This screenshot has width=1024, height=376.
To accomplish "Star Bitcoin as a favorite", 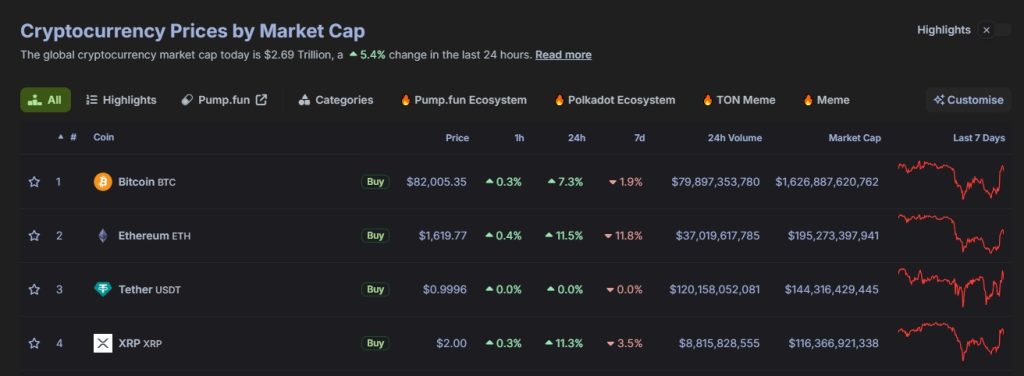I will 34,182.
